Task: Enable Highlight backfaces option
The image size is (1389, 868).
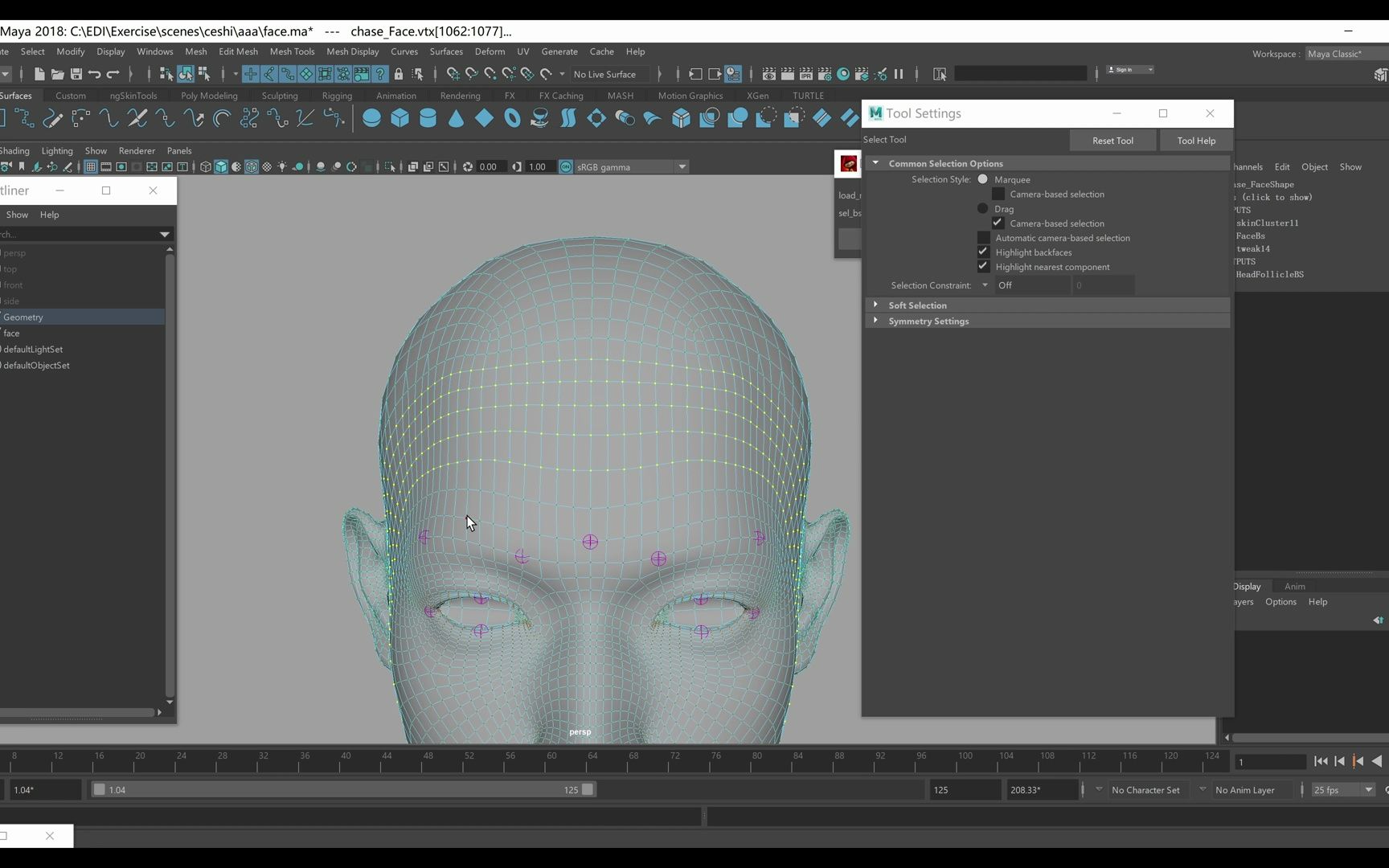Action: pos(982,252)
